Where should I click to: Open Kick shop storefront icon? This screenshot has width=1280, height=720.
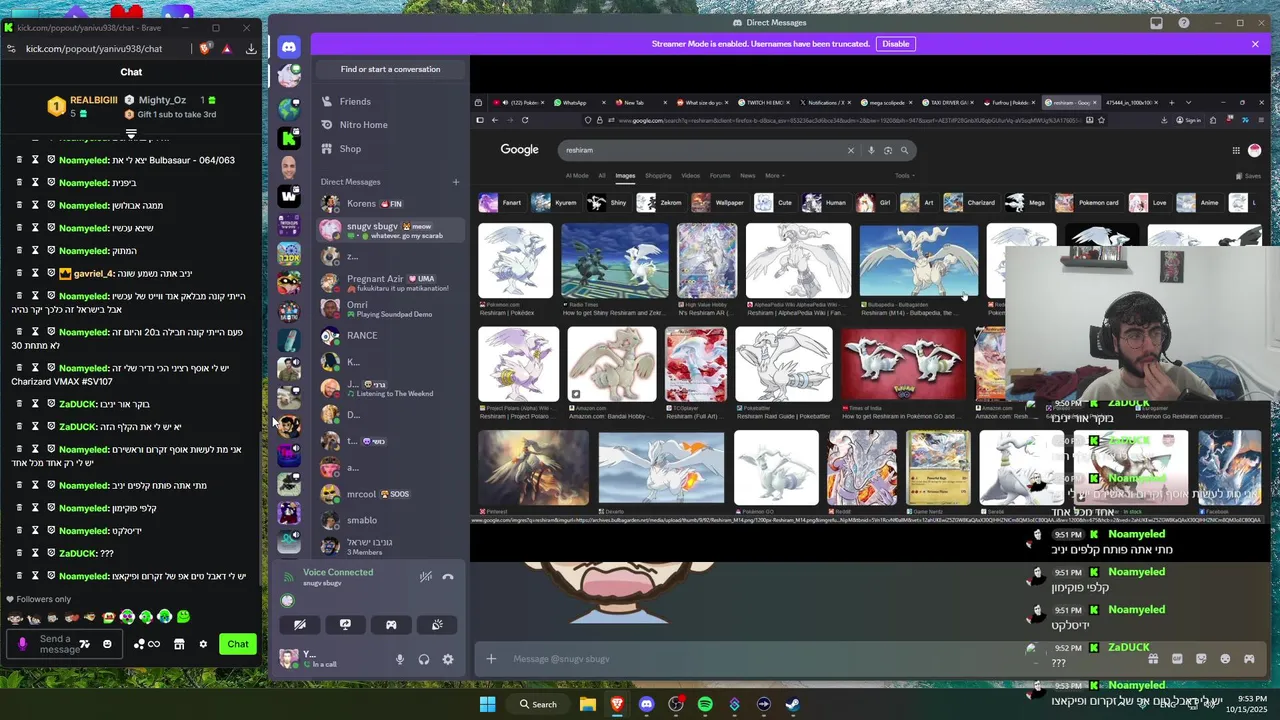pyautogui.click(x=179, y=644)
